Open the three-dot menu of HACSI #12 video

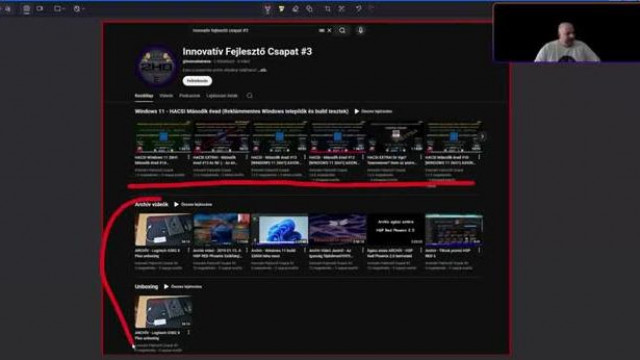coord(362,157)
